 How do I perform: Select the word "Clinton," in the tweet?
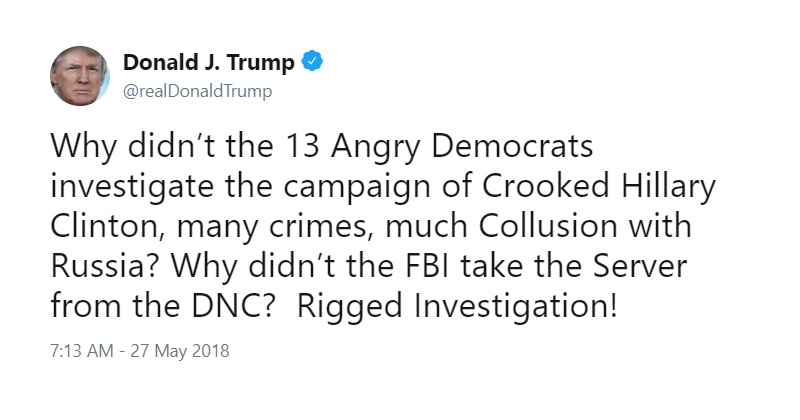click(x=109, y=226)
